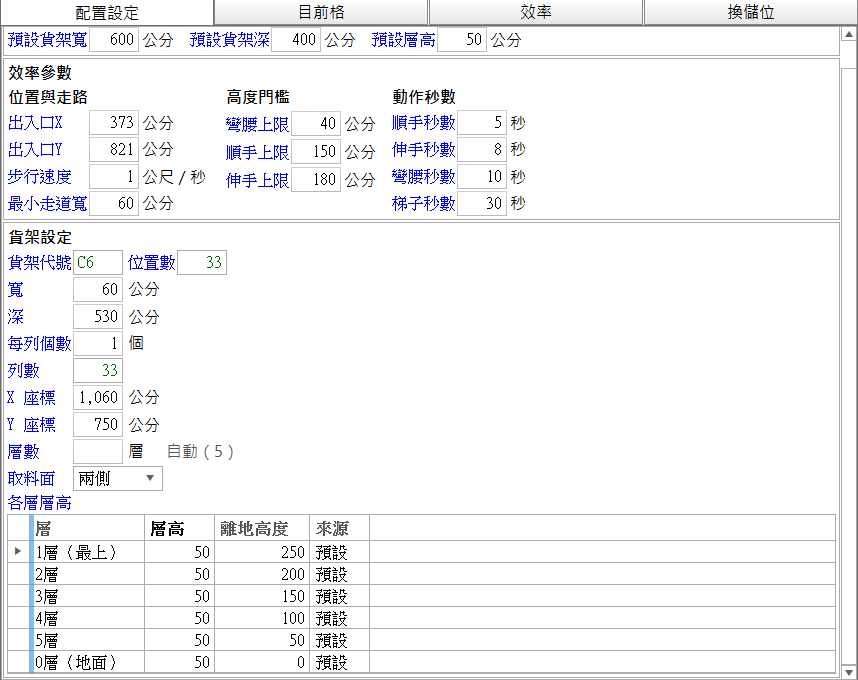Click the 取料面 label
The image size is (858, 680).
[32, 479]
